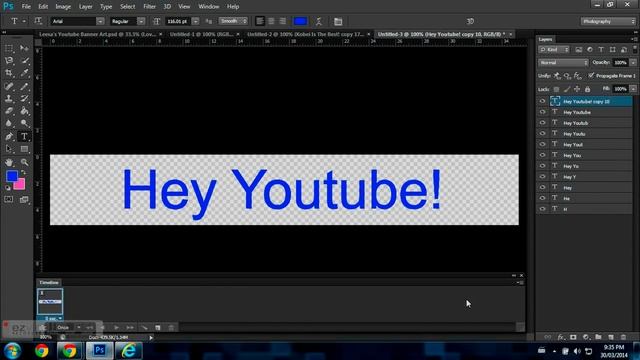Screen dimensions: 640x360
Task: Click the blue foreground color swatch
Action: (11, 176)
